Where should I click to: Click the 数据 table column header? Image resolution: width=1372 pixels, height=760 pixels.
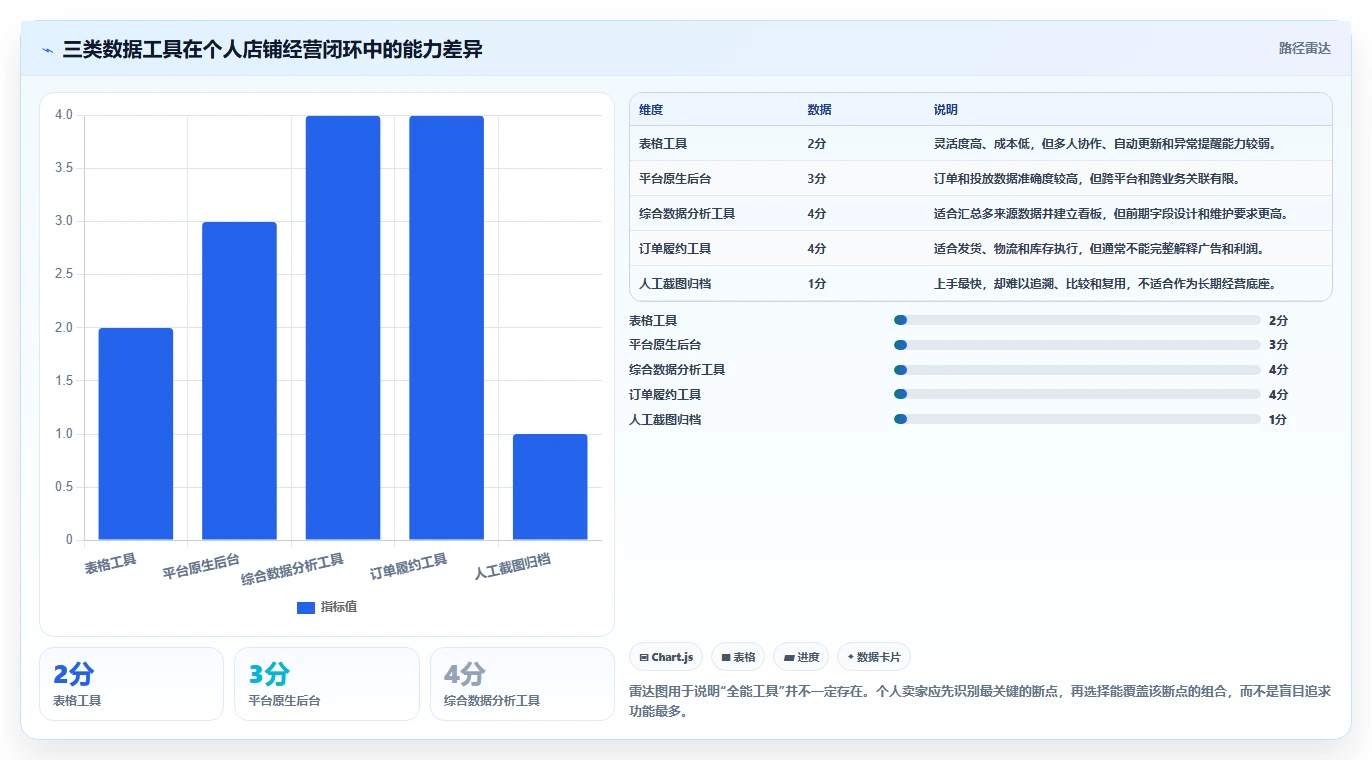(x=819, y=110)
